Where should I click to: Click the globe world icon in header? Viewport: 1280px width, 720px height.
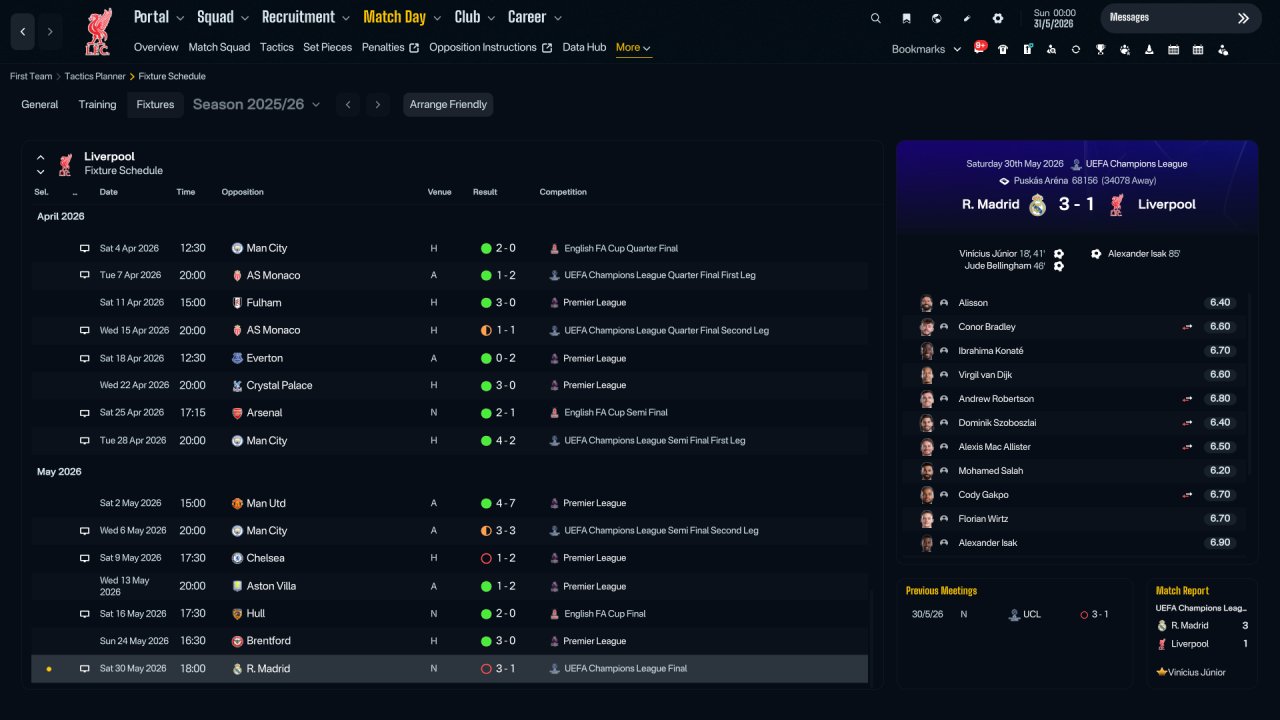point(936,18)
